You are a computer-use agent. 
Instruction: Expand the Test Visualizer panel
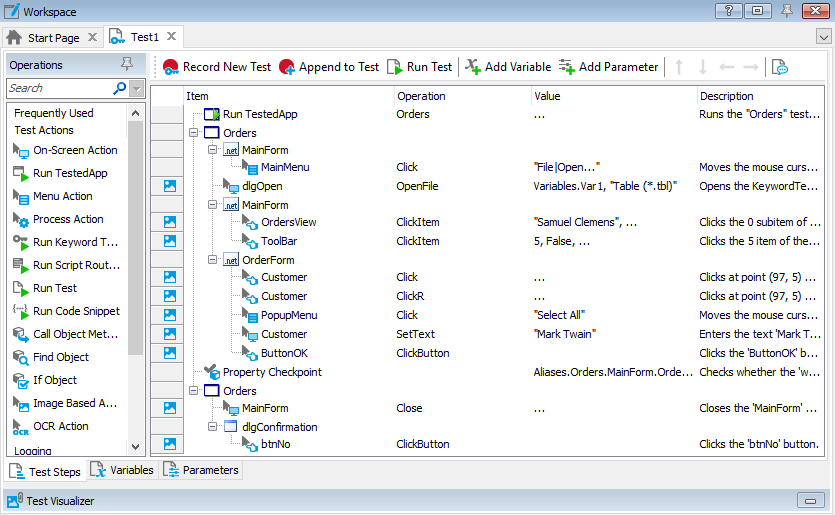811,501
